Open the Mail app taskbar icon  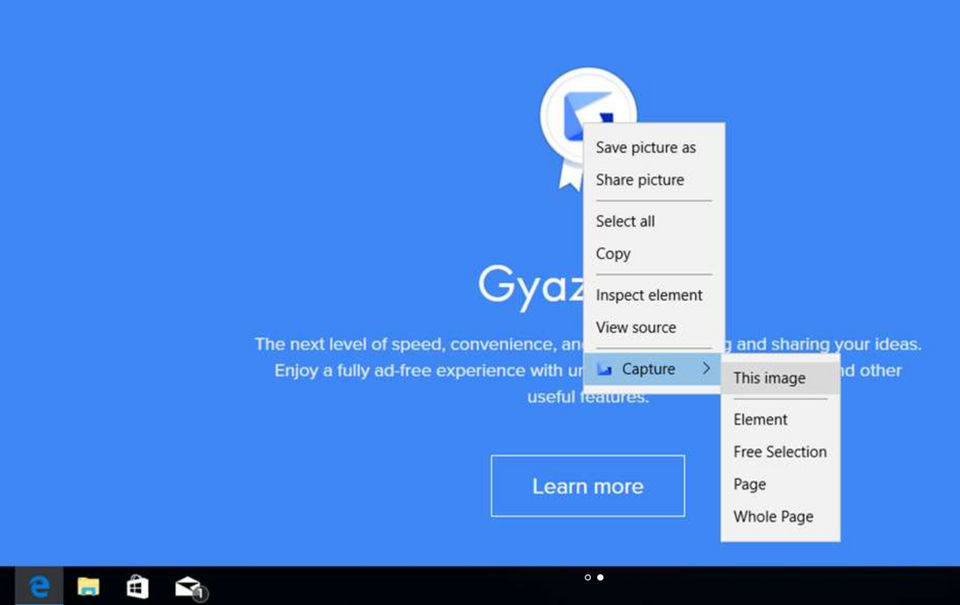tap(190, 587)
